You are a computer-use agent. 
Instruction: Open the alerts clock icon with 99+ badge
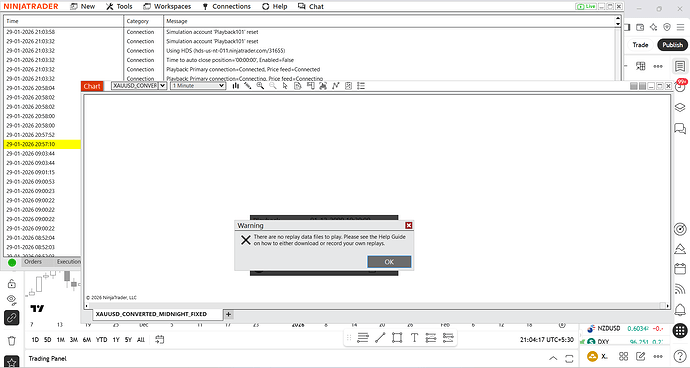pos(680,86)
